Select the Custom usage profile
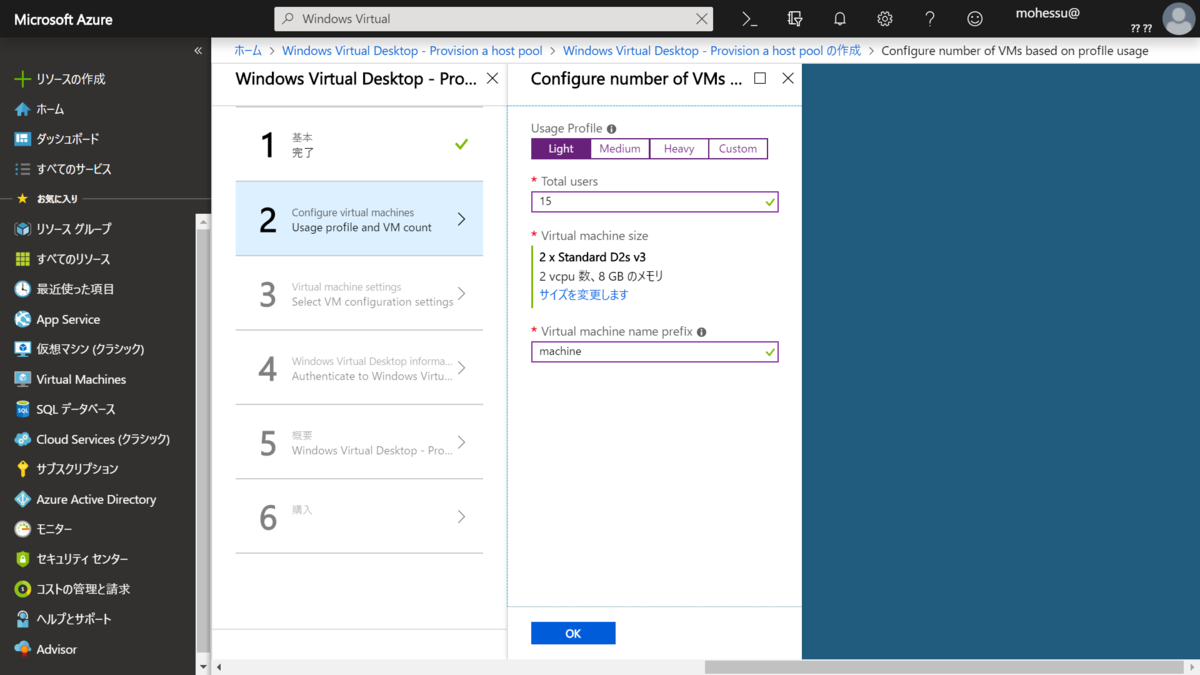1200x675 pixels. coord(738,149)
